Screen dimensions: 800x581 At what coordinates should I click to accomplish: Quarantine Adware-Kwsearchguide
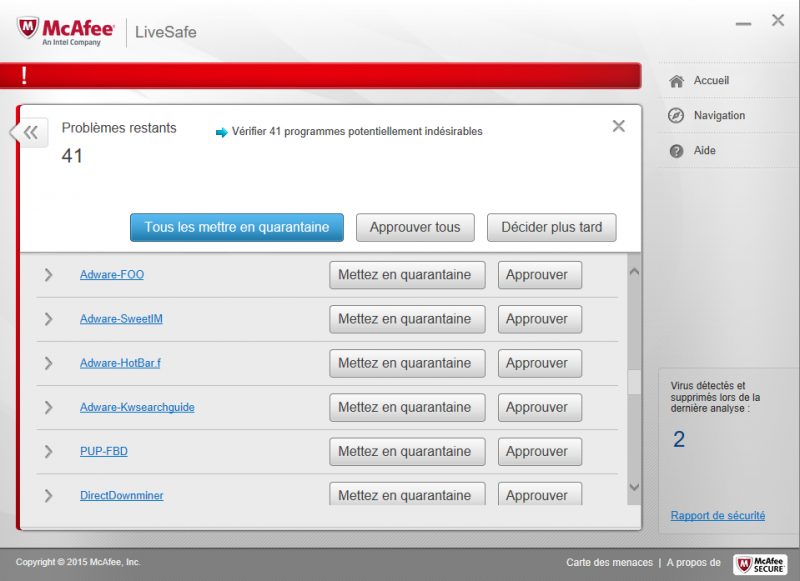[x=407, y=408]
